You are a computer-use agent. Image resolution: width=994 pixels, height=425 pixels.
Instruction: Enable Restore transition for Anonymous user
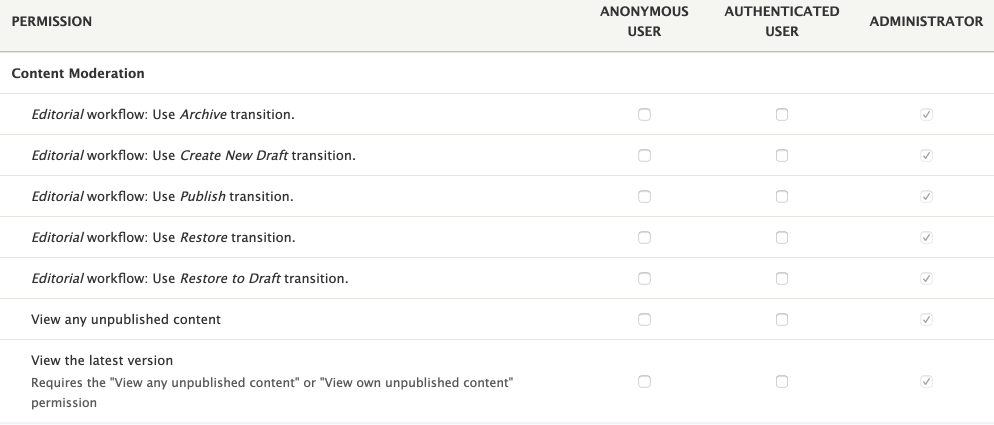pyautogui.click(x=644, y=238)
